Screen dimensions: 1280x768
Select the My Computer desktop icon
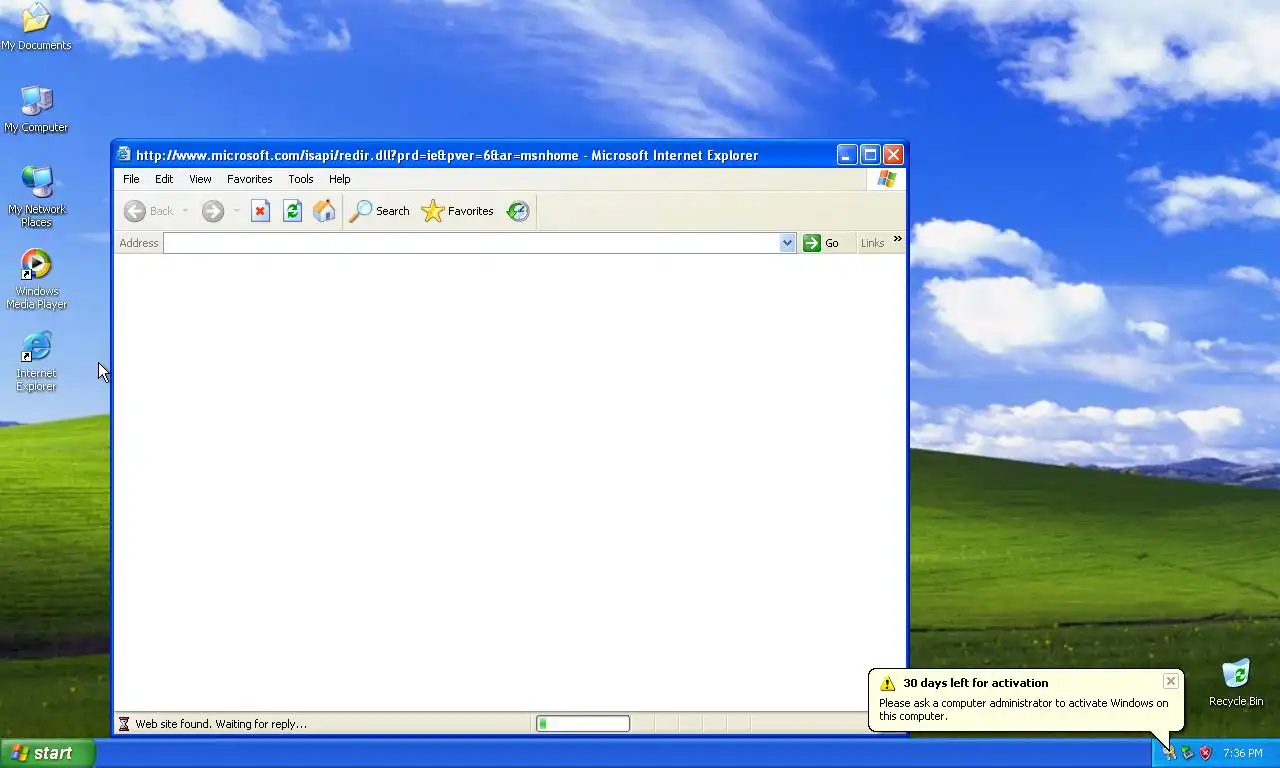(x=36, y=109)
